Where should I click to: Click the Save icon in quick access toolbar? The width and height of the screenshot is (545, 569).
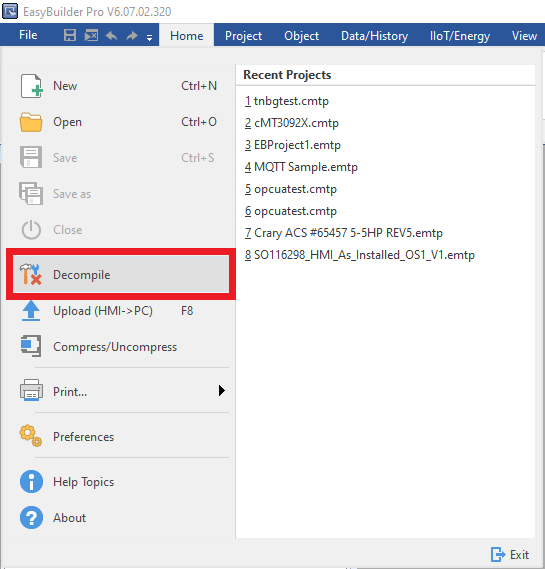click(70, 36)
